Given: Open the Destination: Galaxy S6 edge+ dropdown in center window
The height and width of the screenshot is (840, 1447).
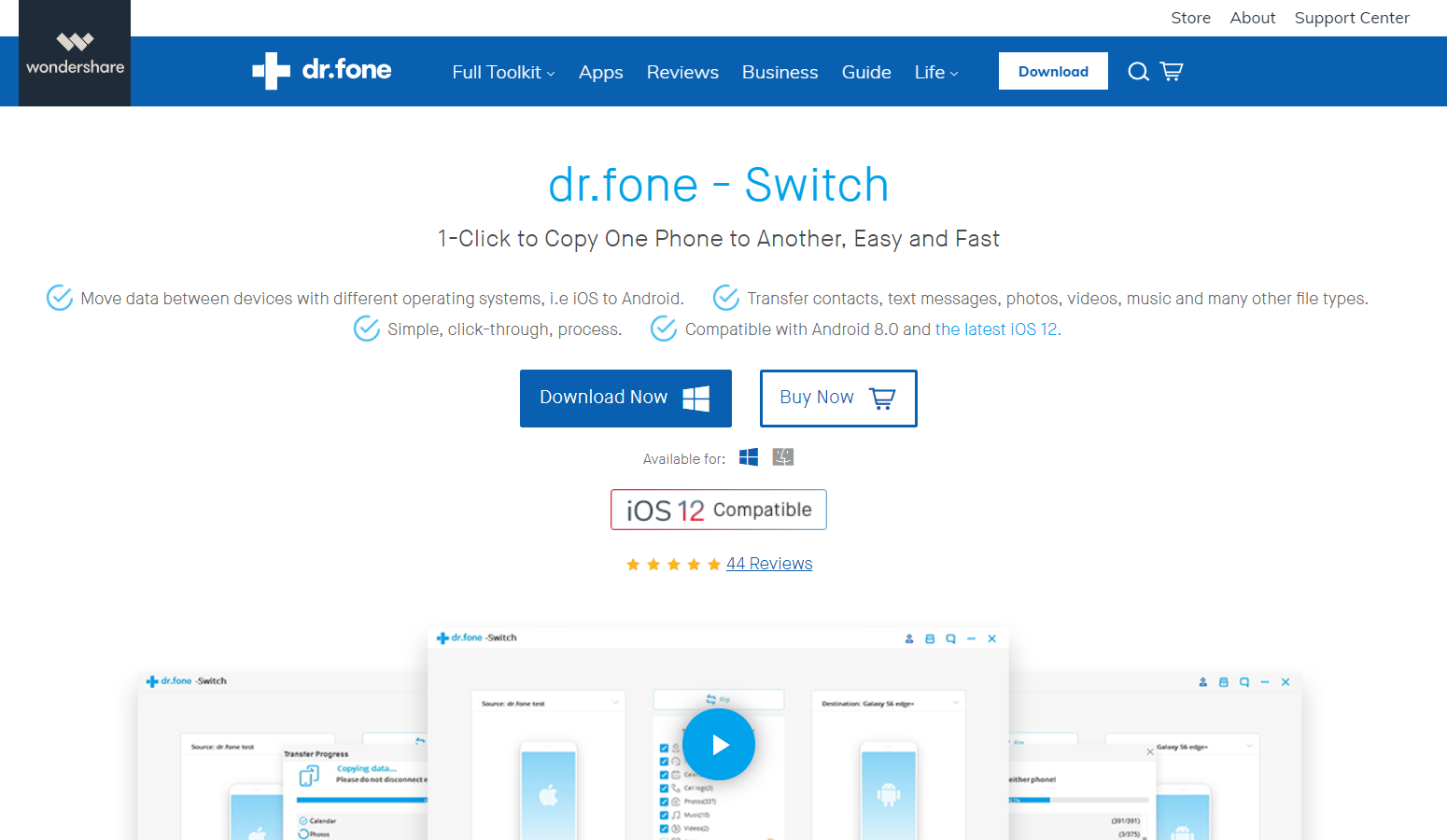Looking at the screenshot, I should coord(889,703).
